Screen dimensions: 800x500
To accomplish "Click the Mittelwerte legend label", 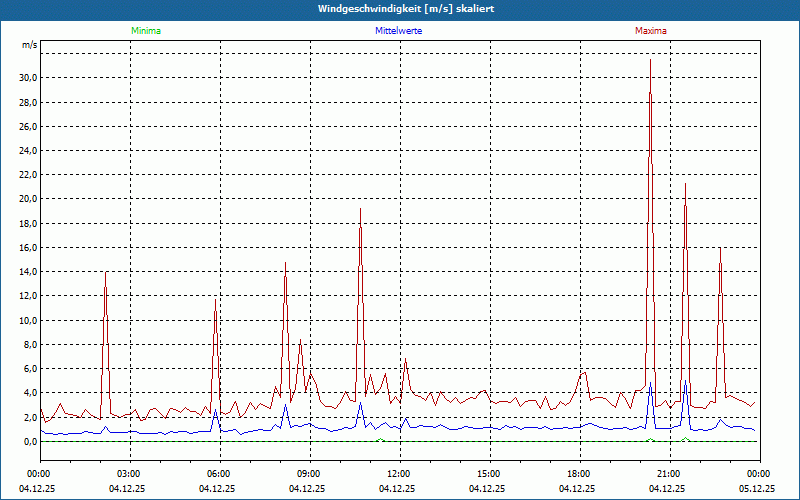I will coord(398,31).
